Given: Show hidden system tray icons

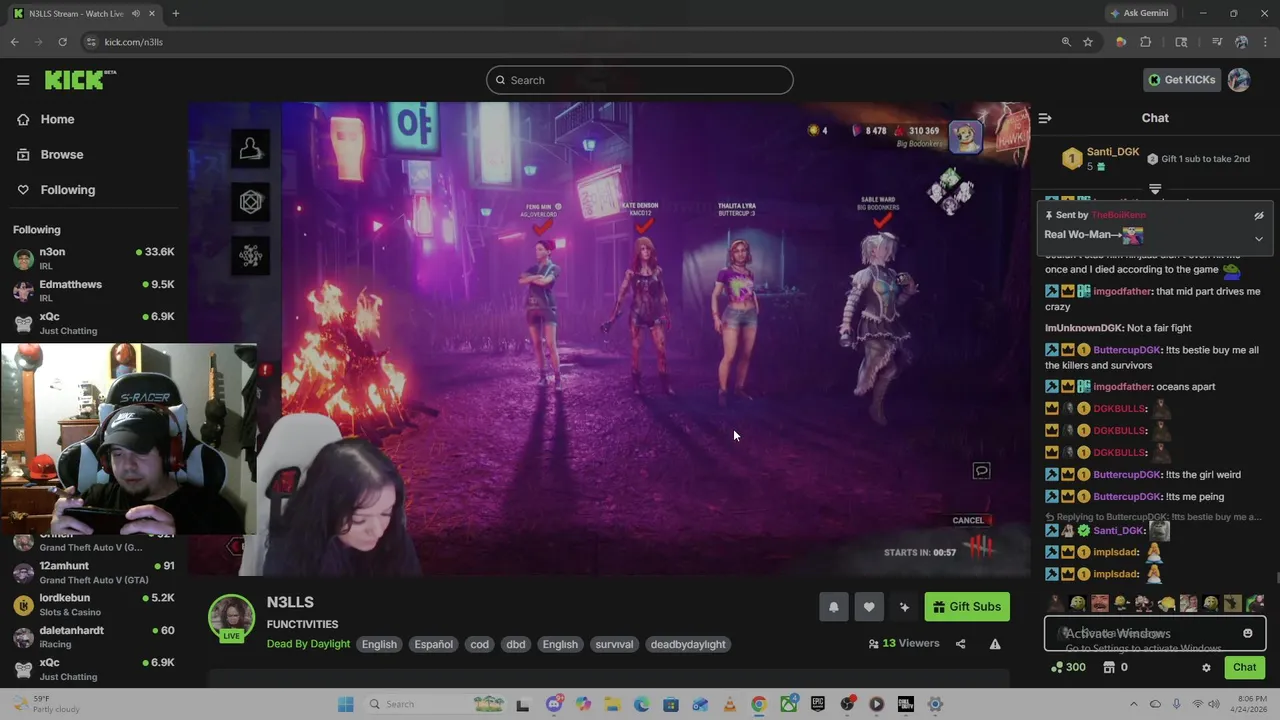Looking at the screenshot, I should (x=1133, y=704).
